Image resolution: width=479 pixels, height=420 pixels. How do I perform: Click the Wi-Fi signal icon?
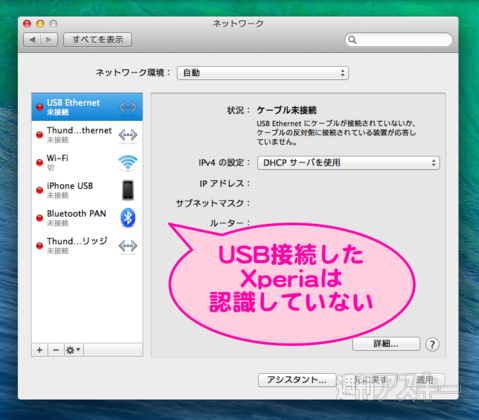click(128, 163)
